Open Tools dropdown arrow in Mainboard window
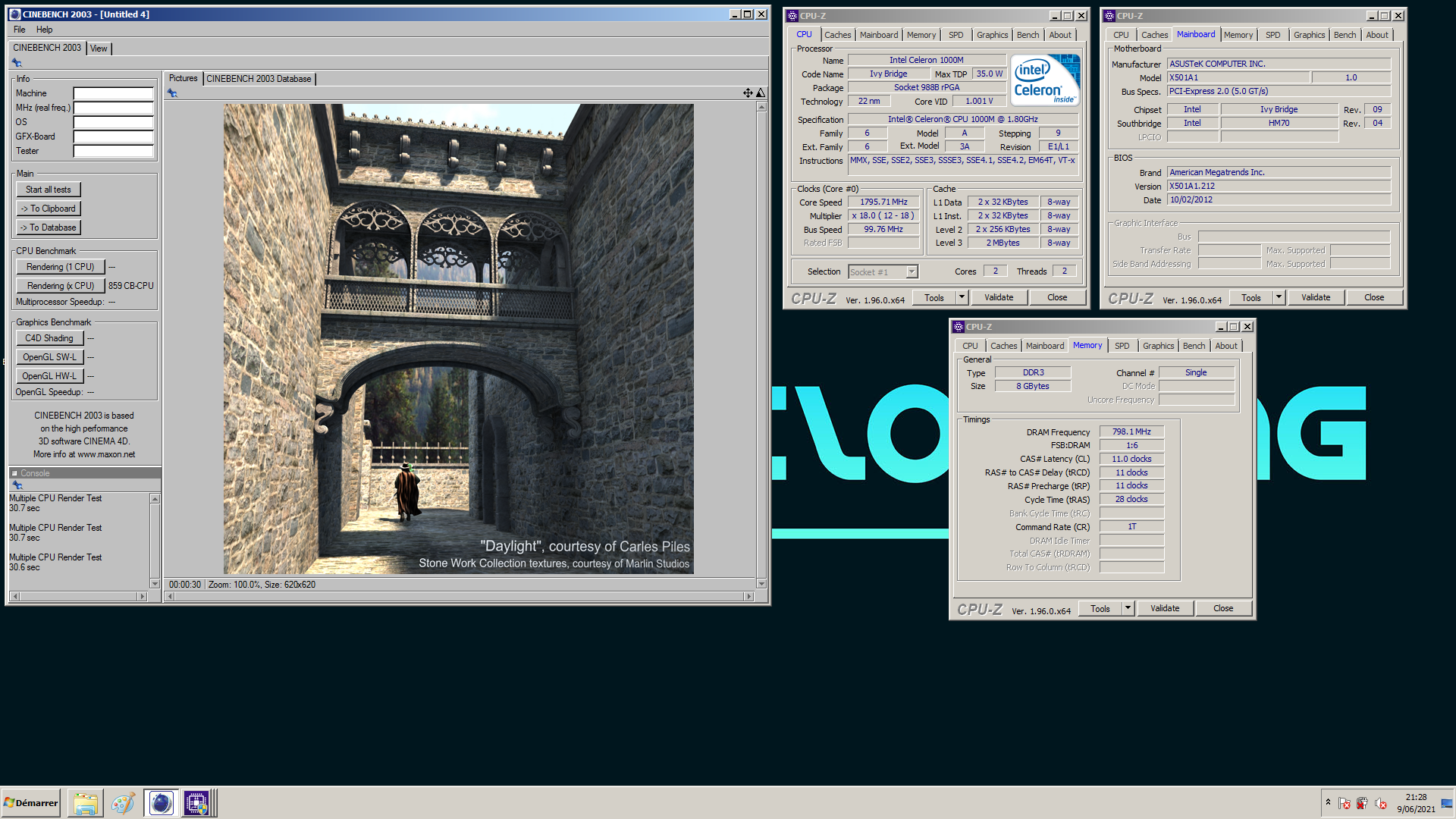The width and height of the screenshot is (1456, 819). click(x=1279, y=297)
